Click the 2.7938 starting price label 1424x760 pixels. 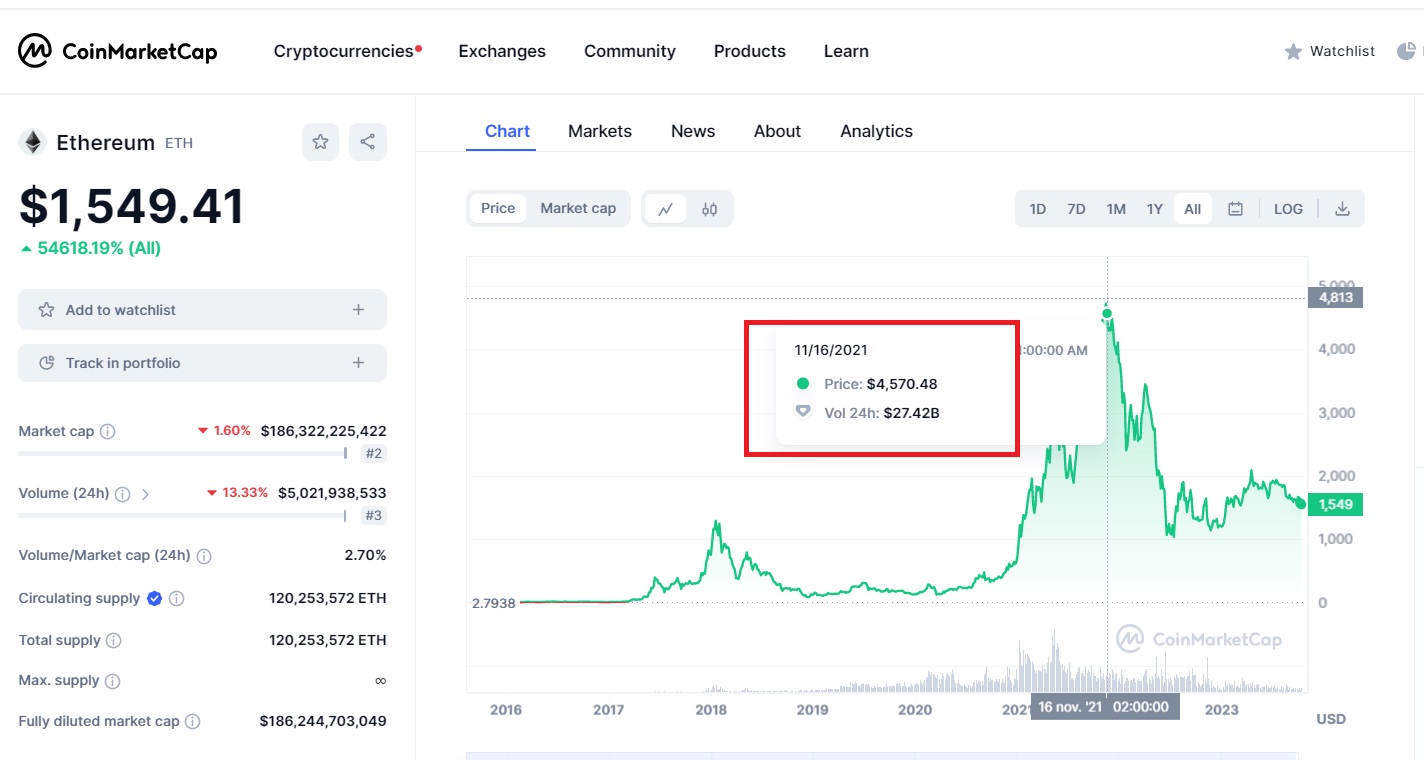click(493, 603)
